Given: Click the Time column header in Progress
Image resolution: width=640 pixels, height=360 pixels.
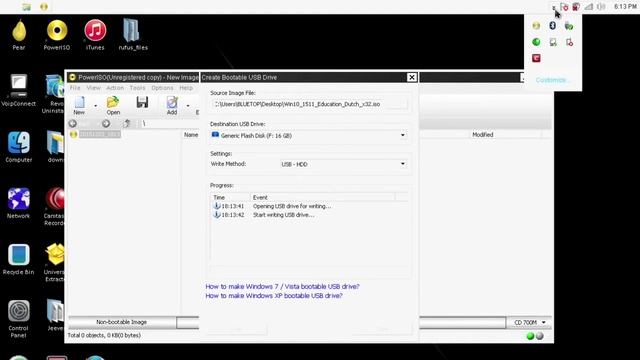Looking at the screenshot, I should (230, 197).
